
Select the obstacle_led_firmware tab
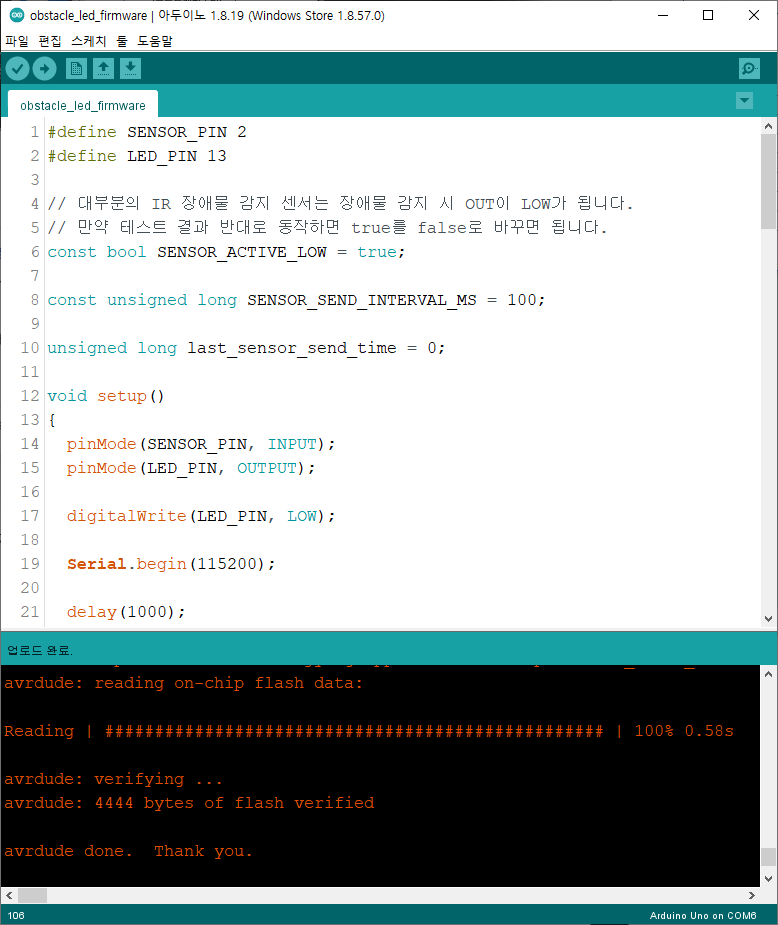tap(83, 106)
